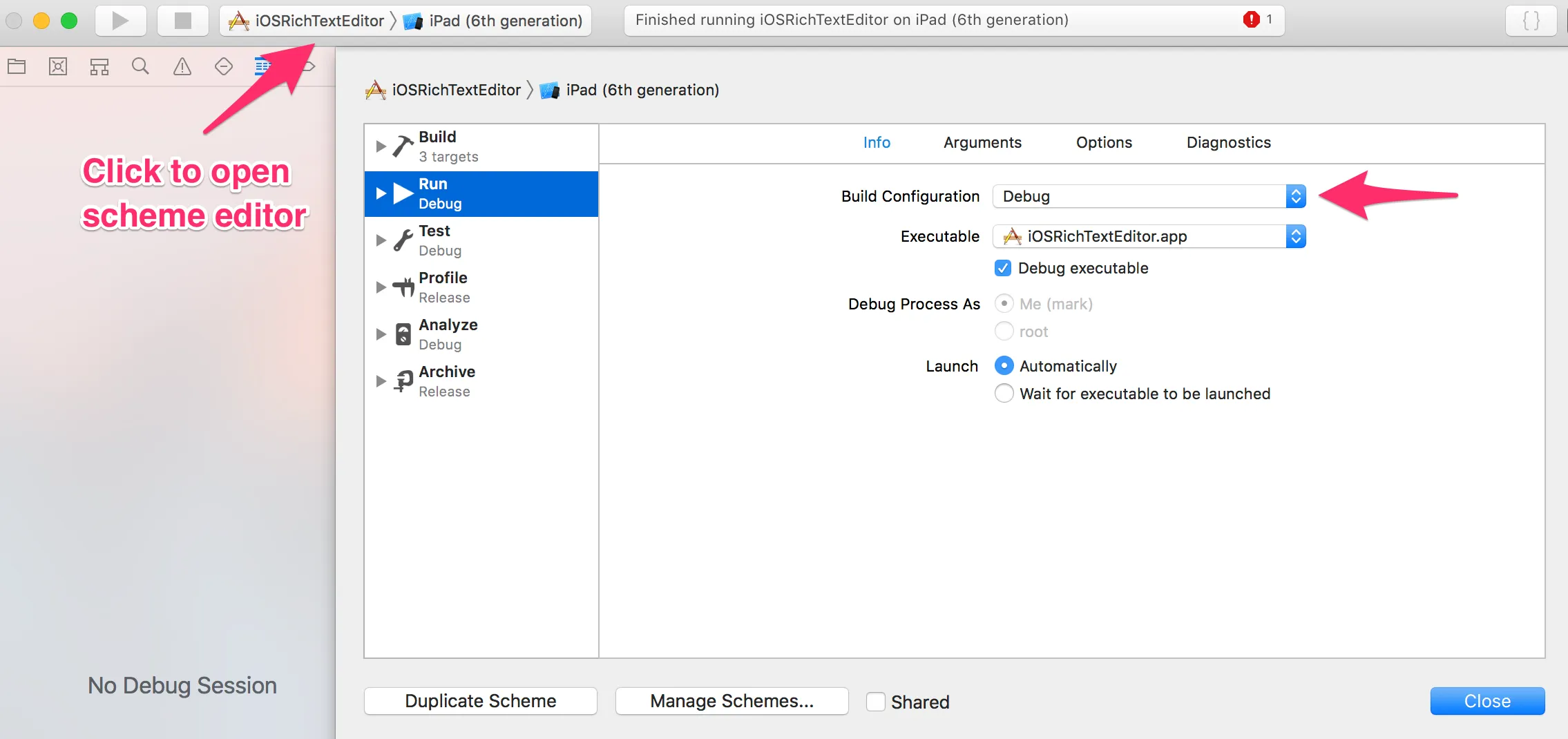The height and width of the screenshot is (739, 1568).
Task: Switch to the Options tab
Action: coord(1104,142)
